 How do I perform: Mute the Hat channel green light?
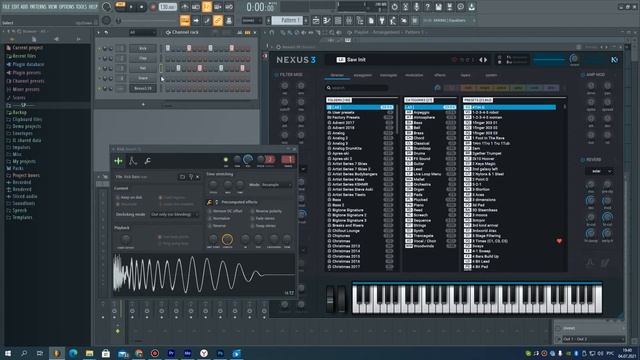(x=99, y=69)
